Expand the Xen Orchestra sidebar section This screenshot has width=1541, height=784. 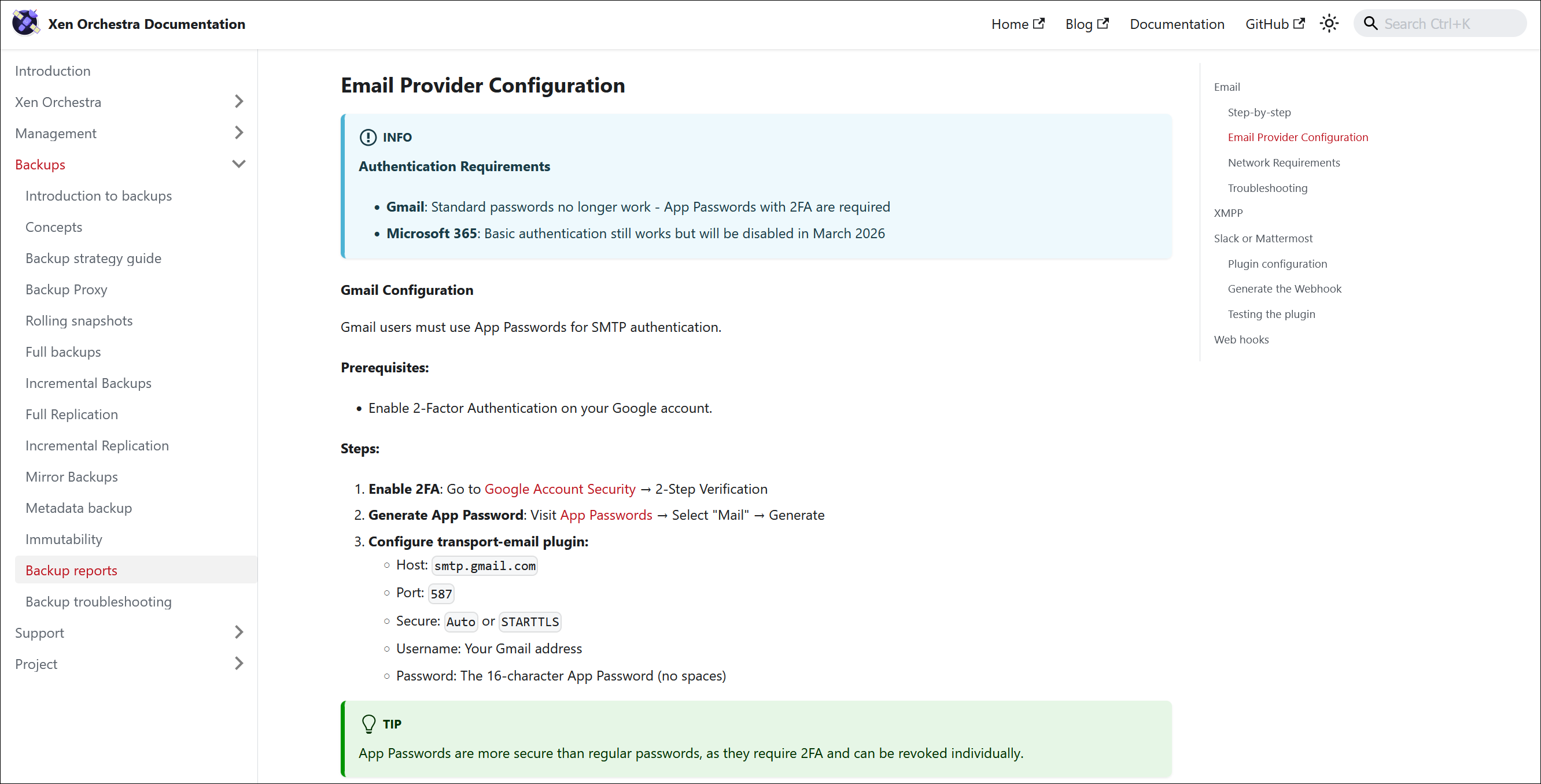click(239, 102)
